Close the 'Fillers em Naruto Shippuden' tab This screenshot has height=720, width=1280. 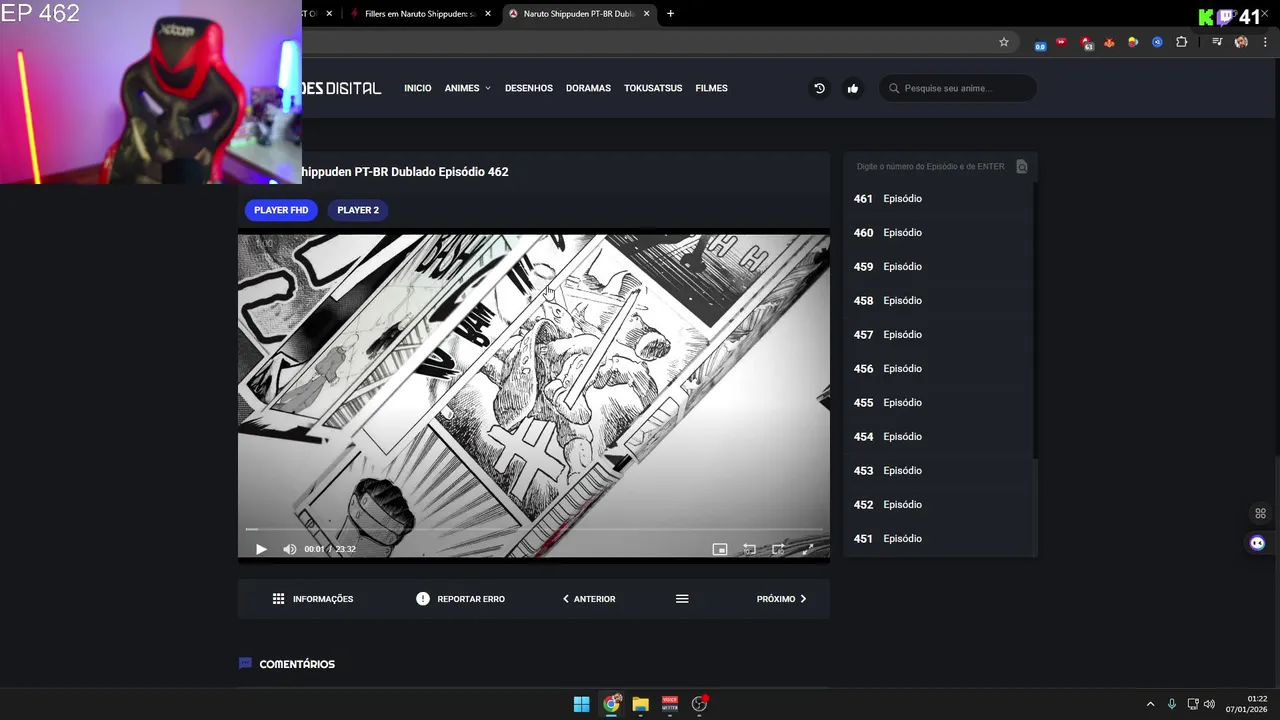(488, 14)
